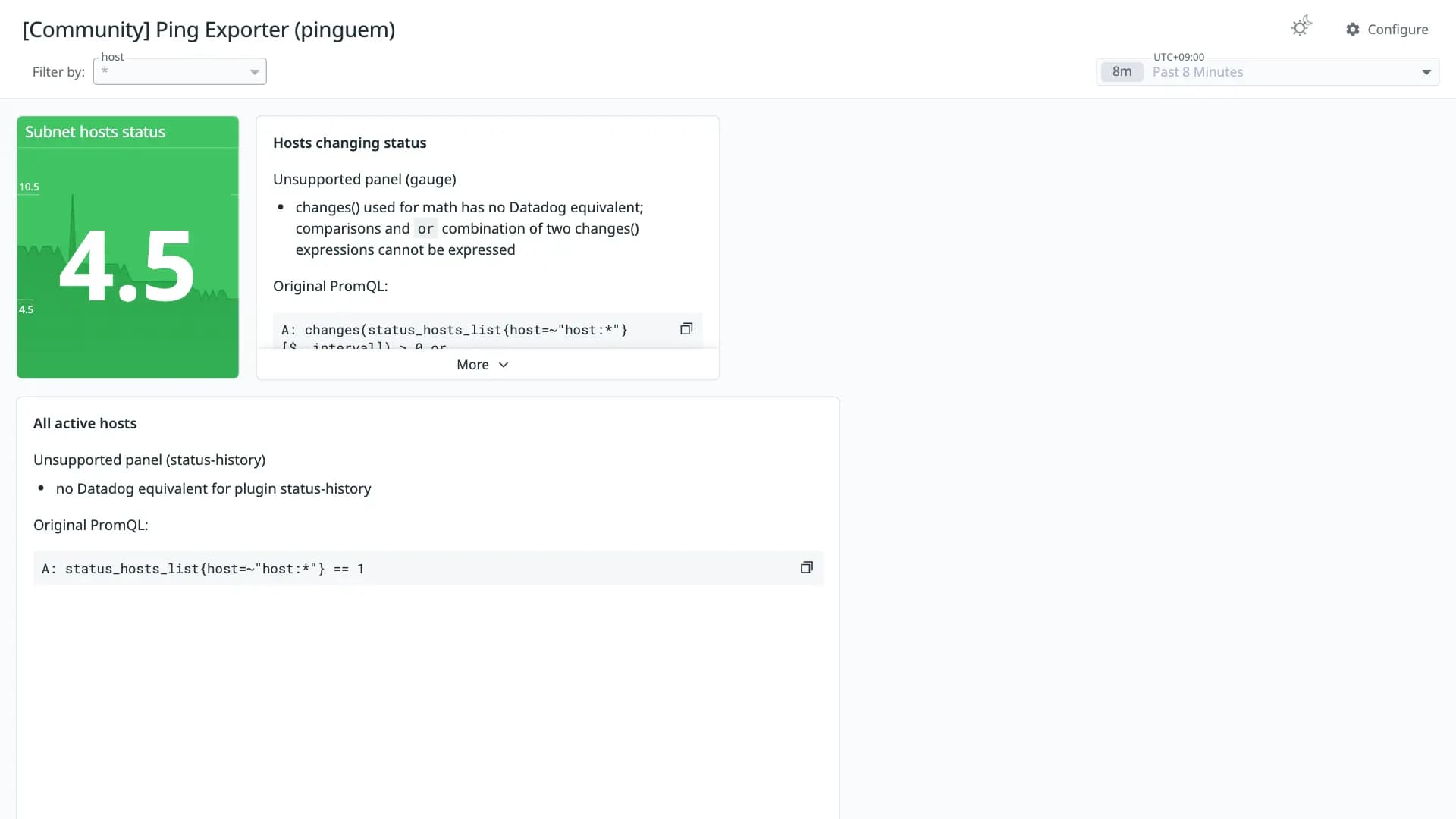This screenshot has height=819, width=1456.
Task: Click the time range dropdown caret
Action: coord(1426,72)
